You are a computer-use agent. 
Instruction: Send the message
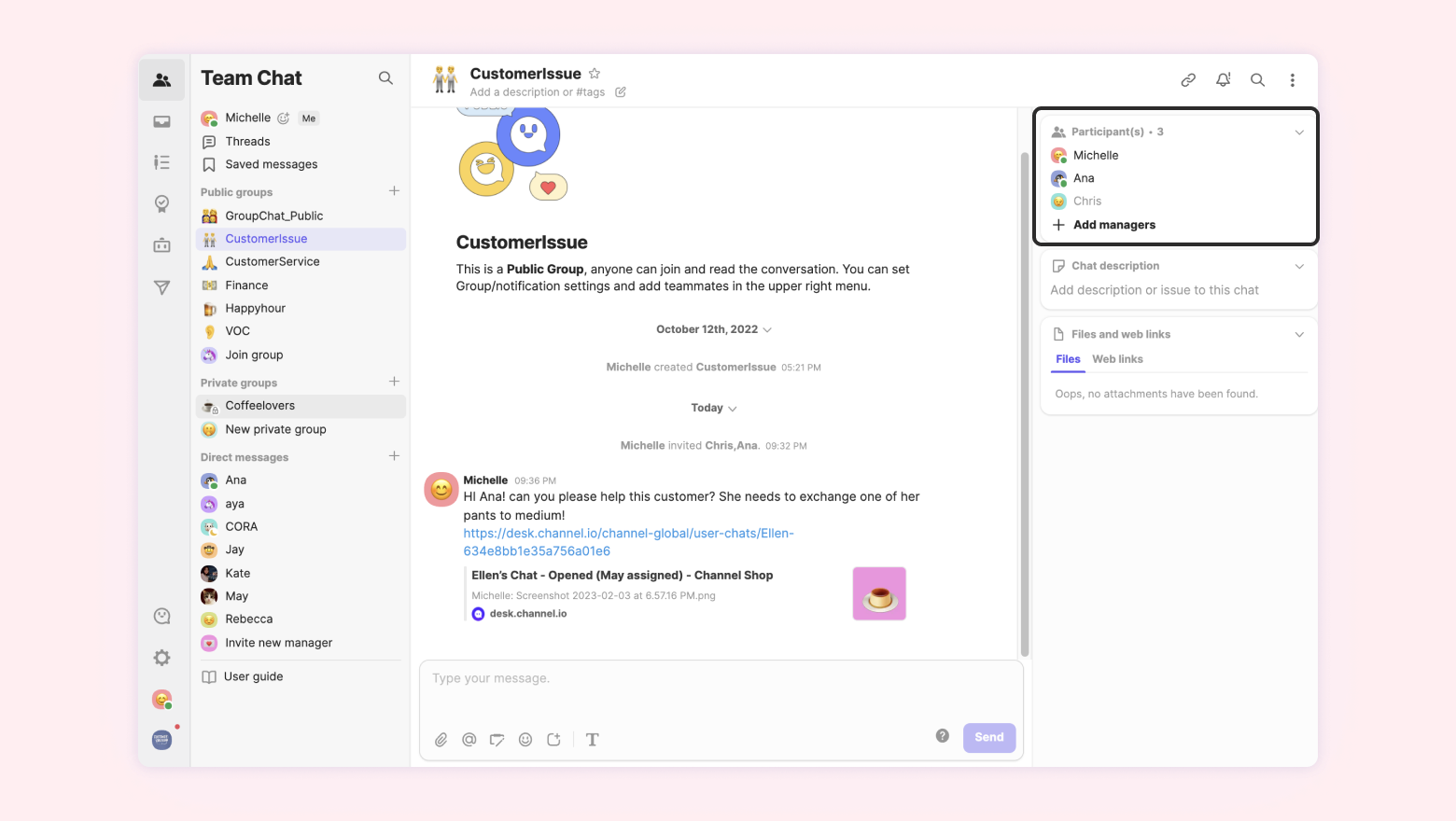(x=989, y=737)
